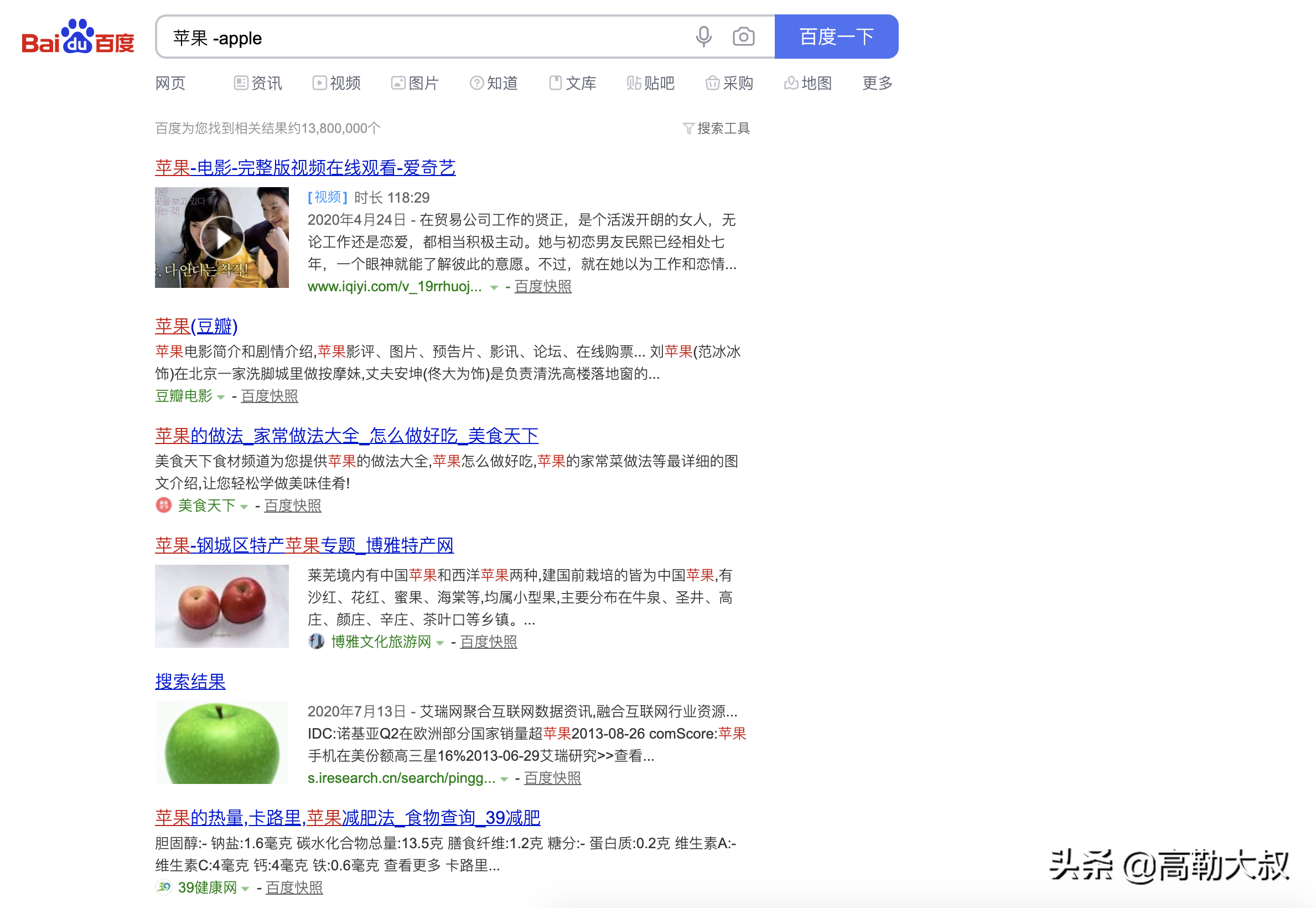
Task: Switch to the 地图 tab
Action: (x=808, y=84)
